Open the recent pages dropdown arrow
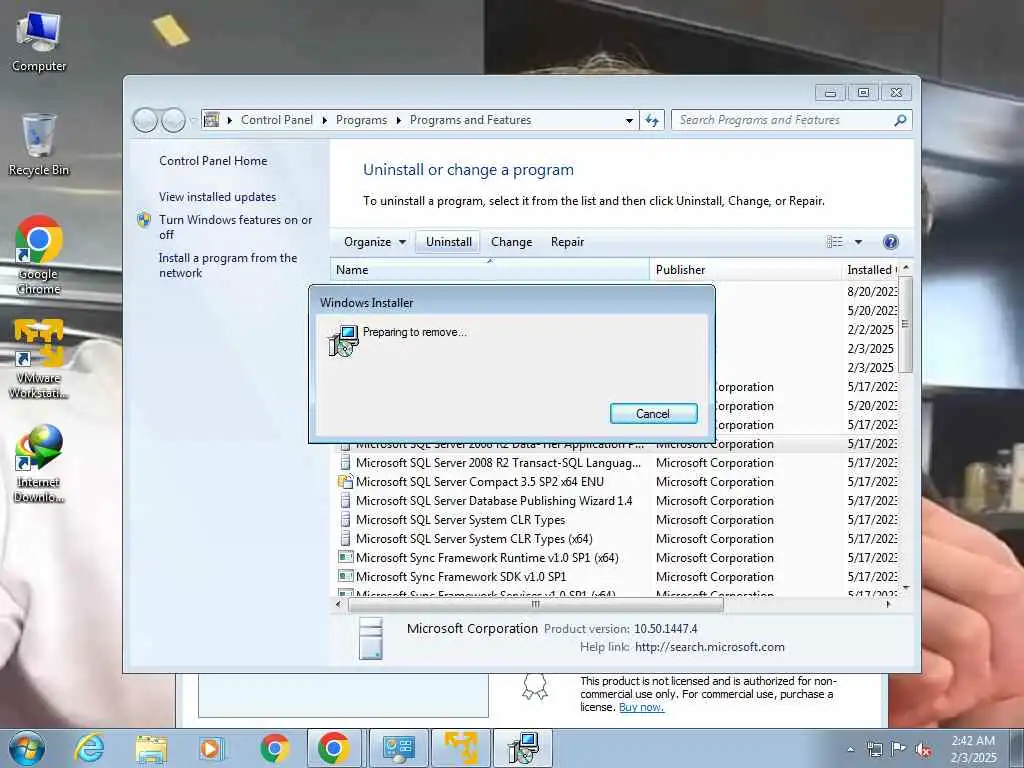Viewport: 1024px width, 768px height. pyautogui.click(x=193, y=120)
